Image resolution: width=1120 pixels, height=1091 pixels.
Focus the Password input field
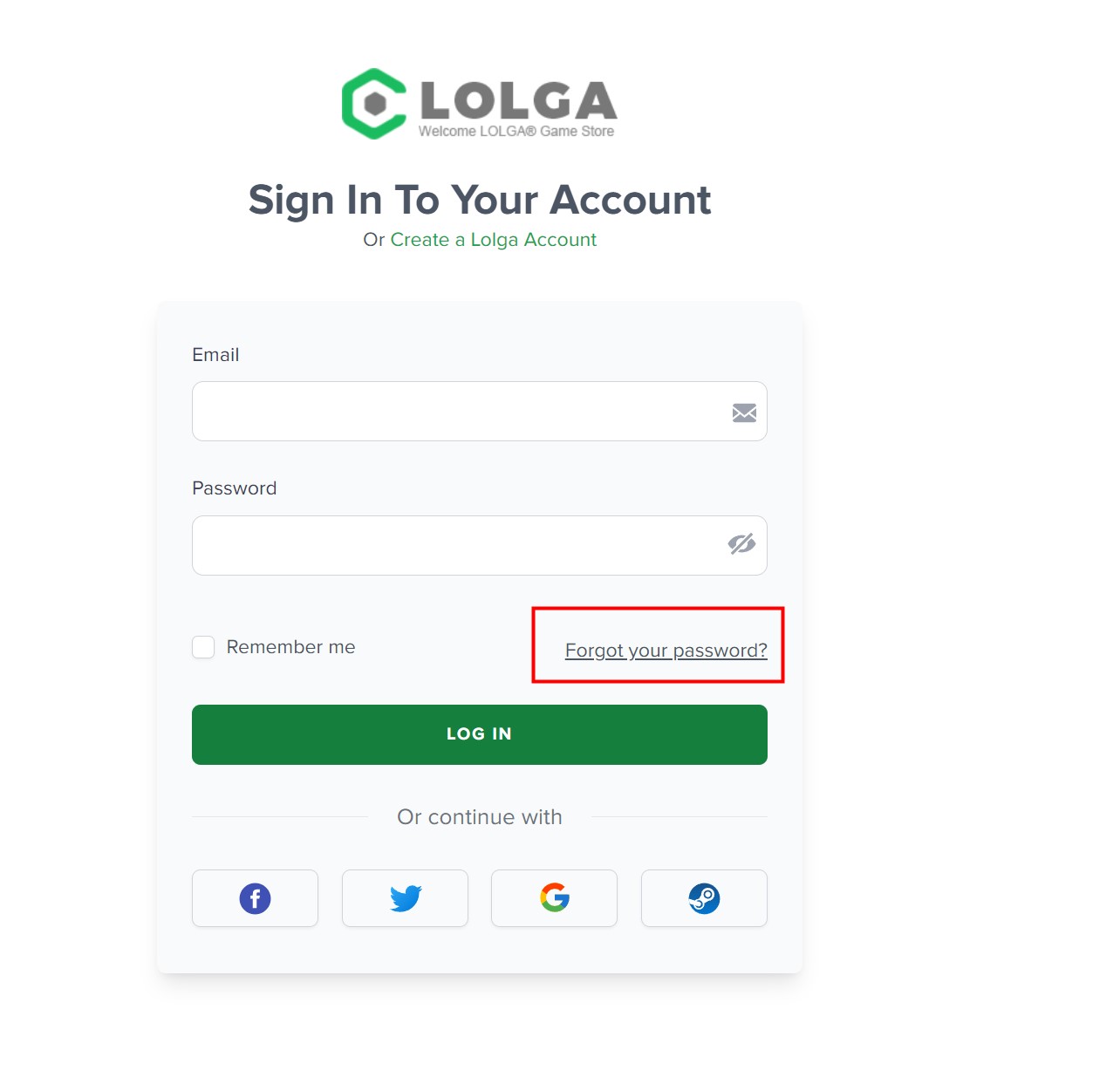click(x=480, y=546)
